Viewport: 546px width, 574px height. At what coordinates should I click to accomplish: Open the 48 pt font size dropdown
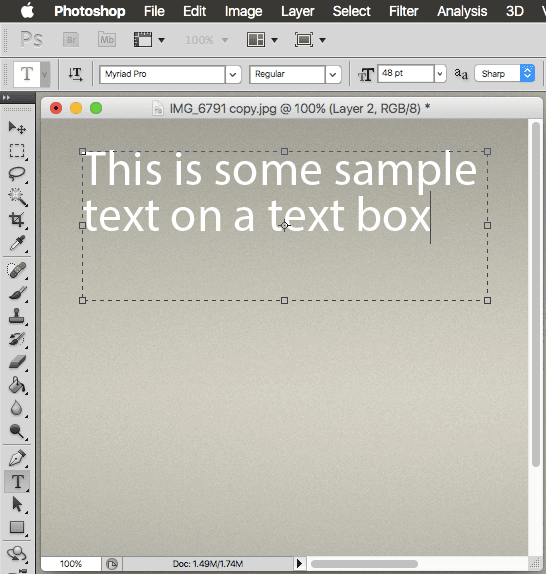[x=440, y=74]
